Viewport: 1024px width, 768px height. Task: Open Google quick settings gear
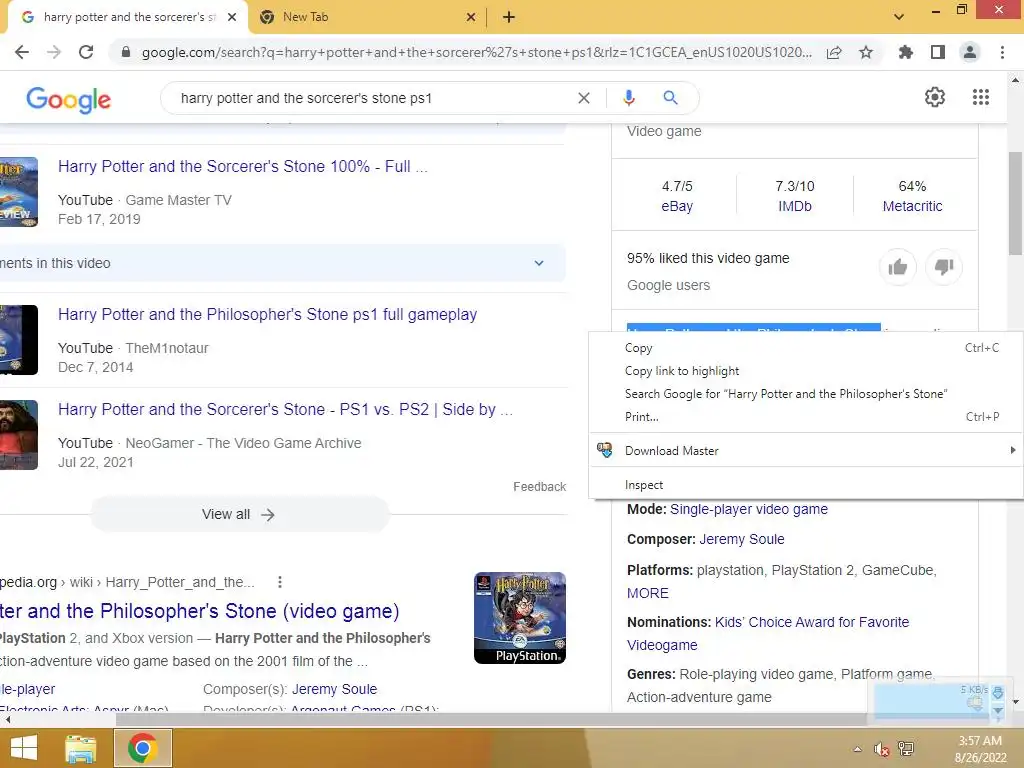(x=935, y=97)
